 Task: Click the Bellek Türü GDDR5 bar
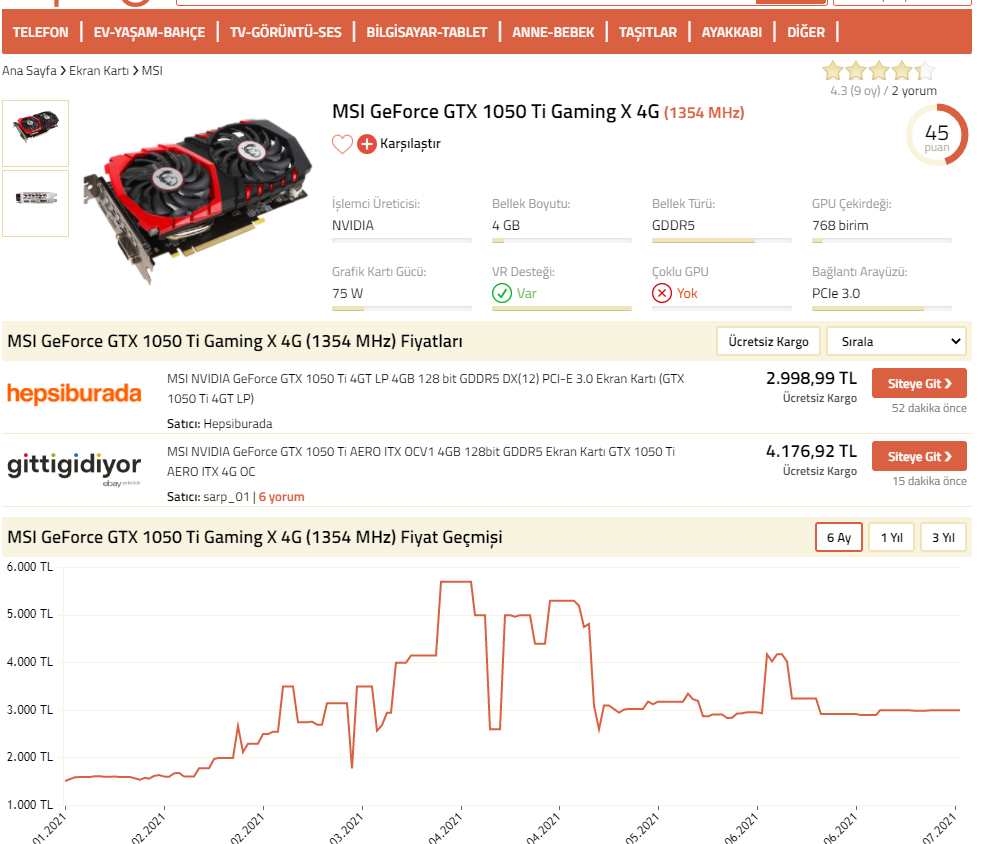click(x=722, y=241)
